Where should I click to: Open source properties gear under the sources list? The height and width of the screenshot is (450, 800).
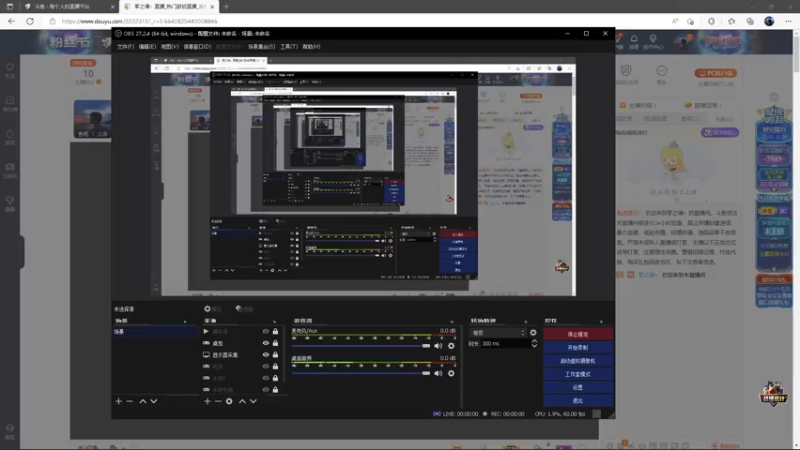click(229, 402)
